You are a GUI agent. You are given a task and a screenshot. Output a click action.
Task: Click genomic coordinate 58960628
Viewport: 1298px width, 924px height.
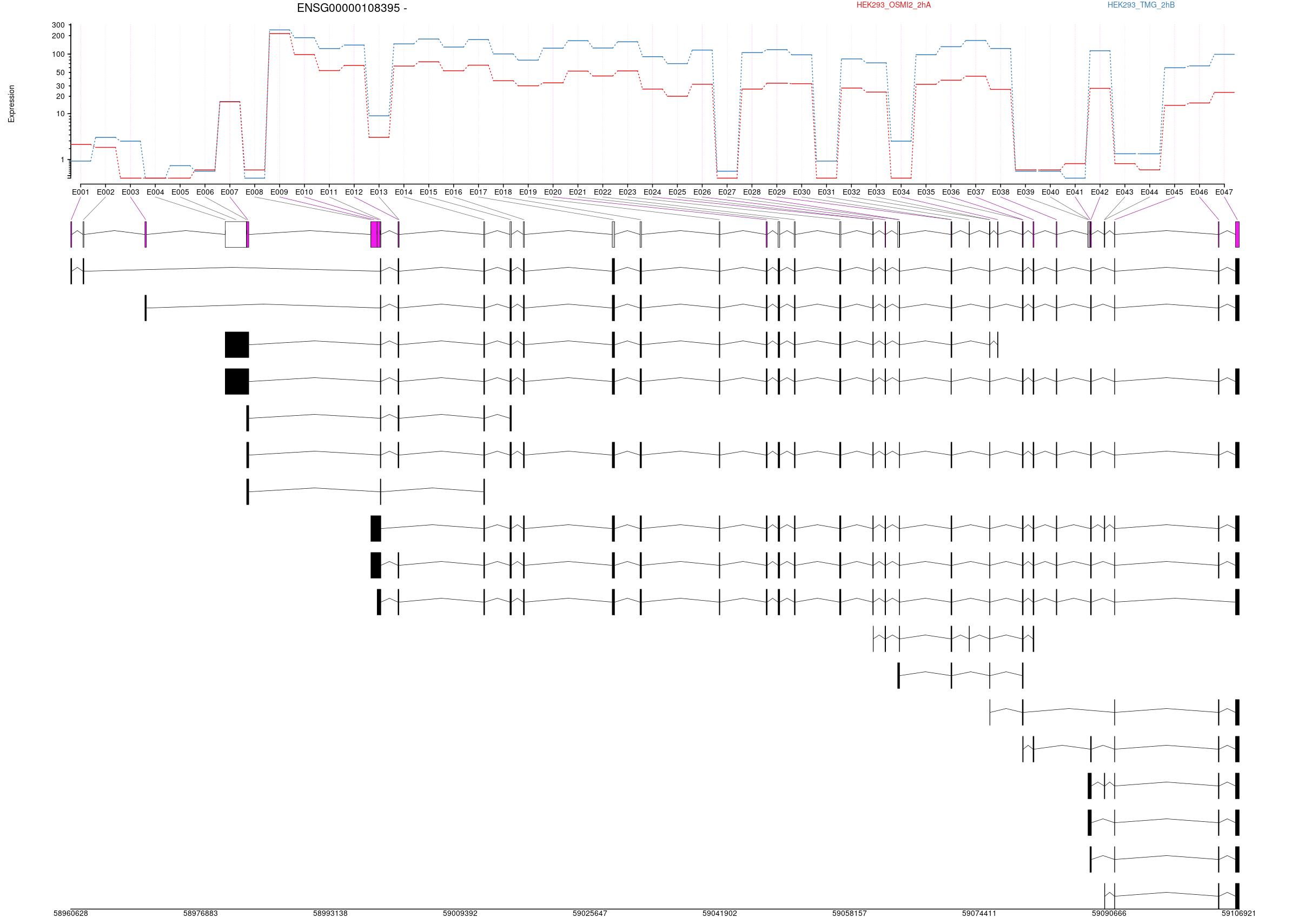[x=70, y=913]
